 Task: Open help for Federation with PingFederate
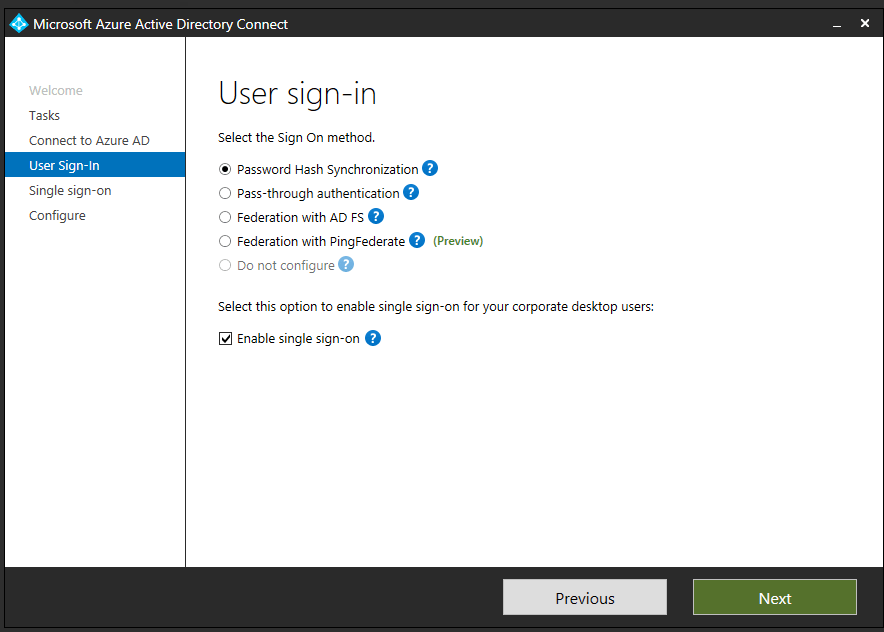(417, 241)
